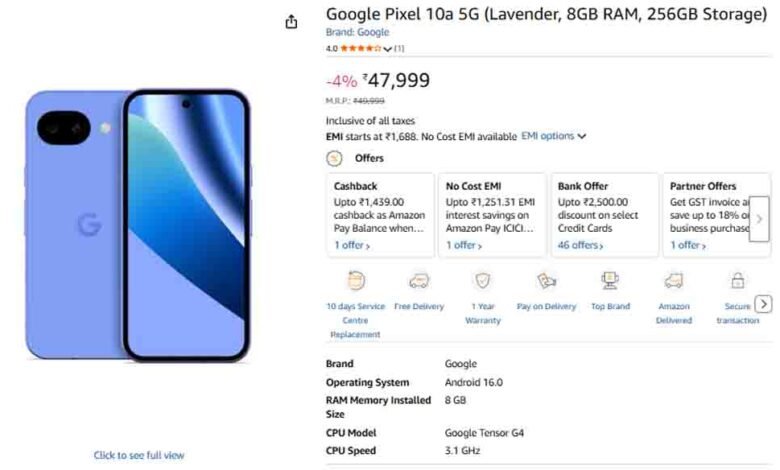Click the Secure transaction lock icon
The height and width of the screenshot is (470, 780).
738,281
